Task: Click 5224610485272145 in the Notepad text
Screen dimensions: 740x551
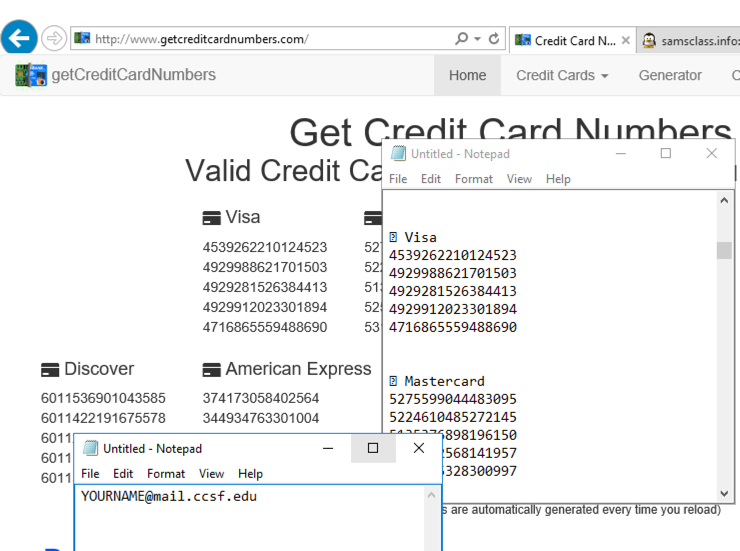Action: (453, 417)
